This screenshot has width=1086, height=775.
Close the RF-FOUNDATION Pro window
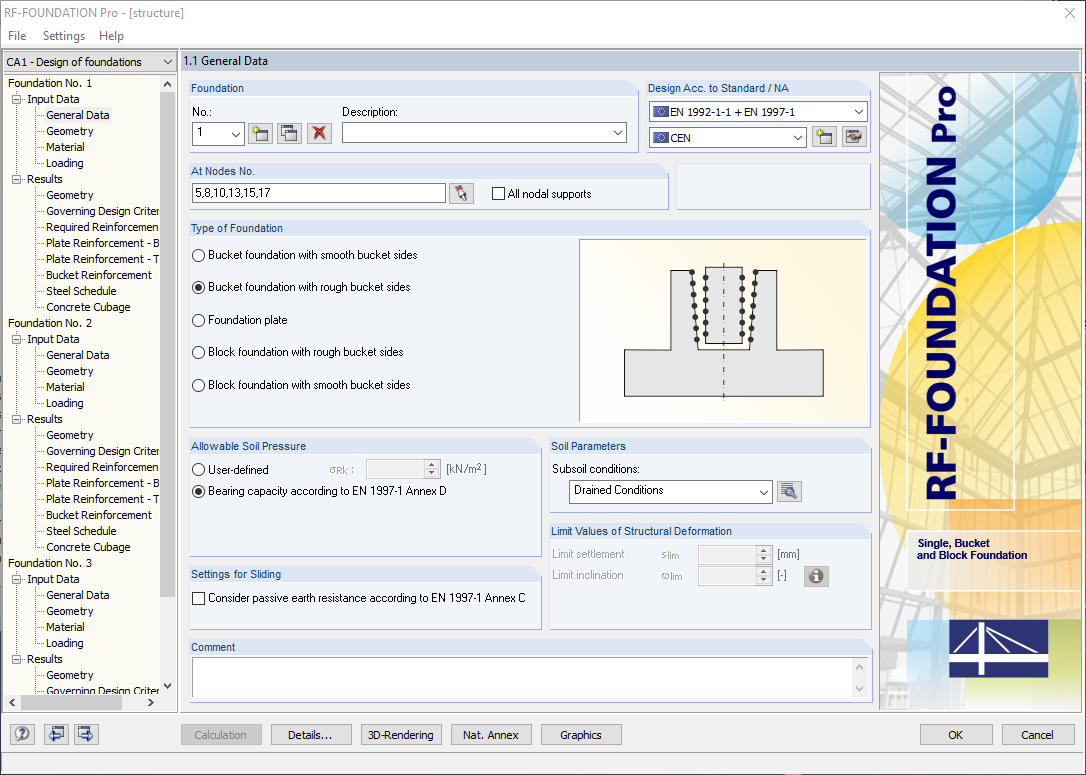[x=1069, y=12]
